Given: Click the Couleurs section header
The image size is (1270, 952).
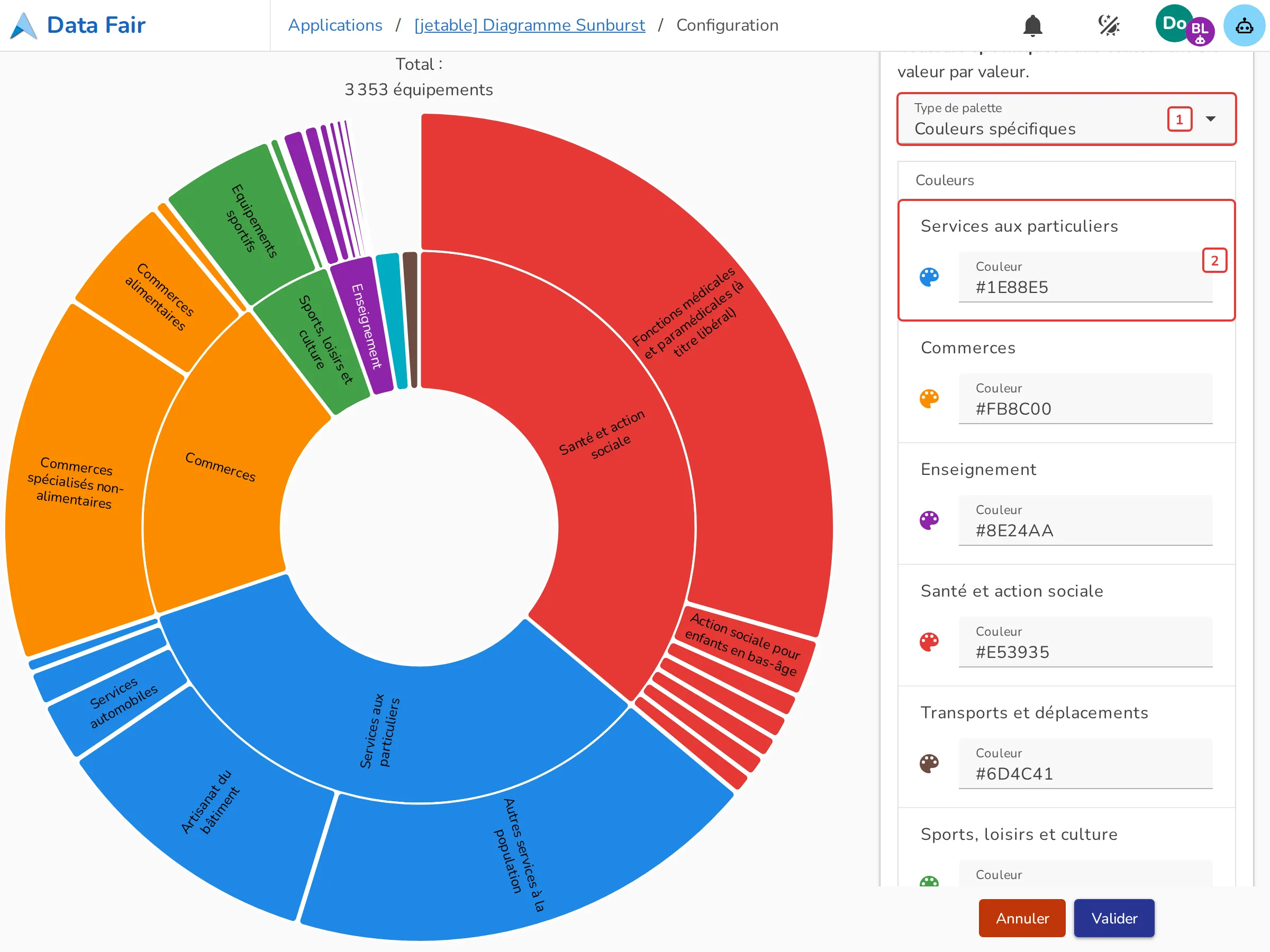Looking at the screenshot, I should 945,180.
